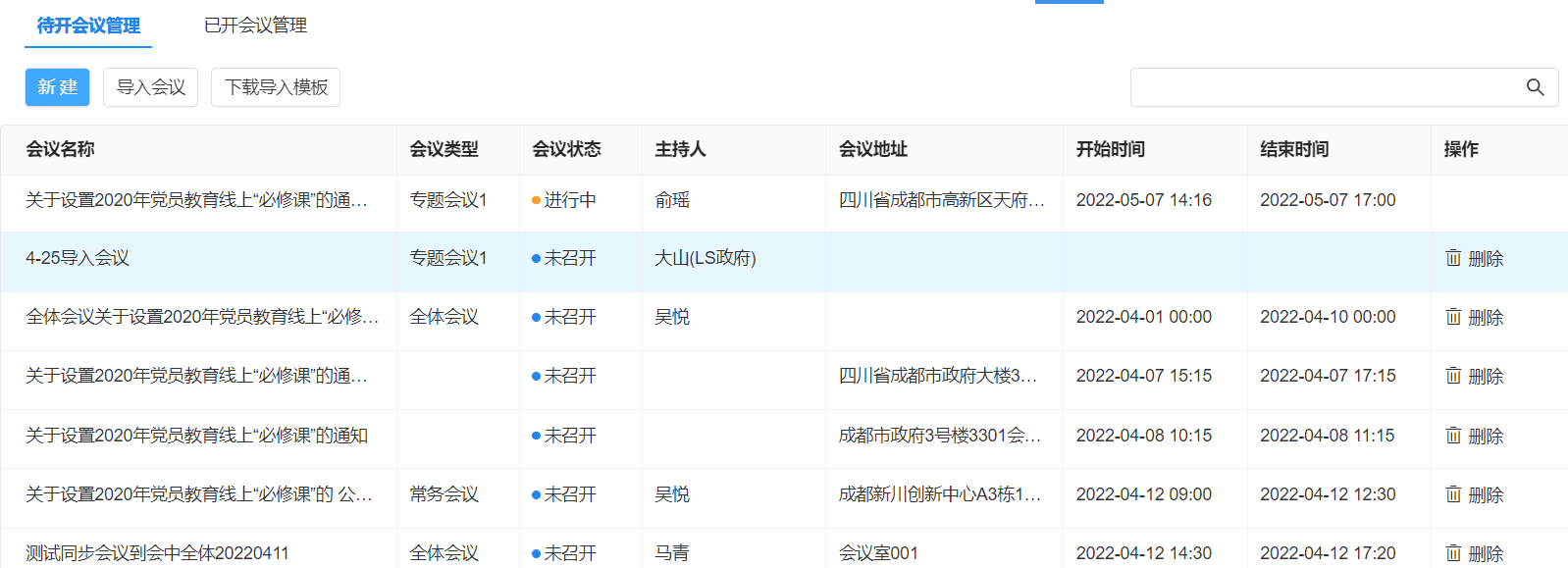Click trash icon for 4-25导入会议 row

tap(1453, 258)
